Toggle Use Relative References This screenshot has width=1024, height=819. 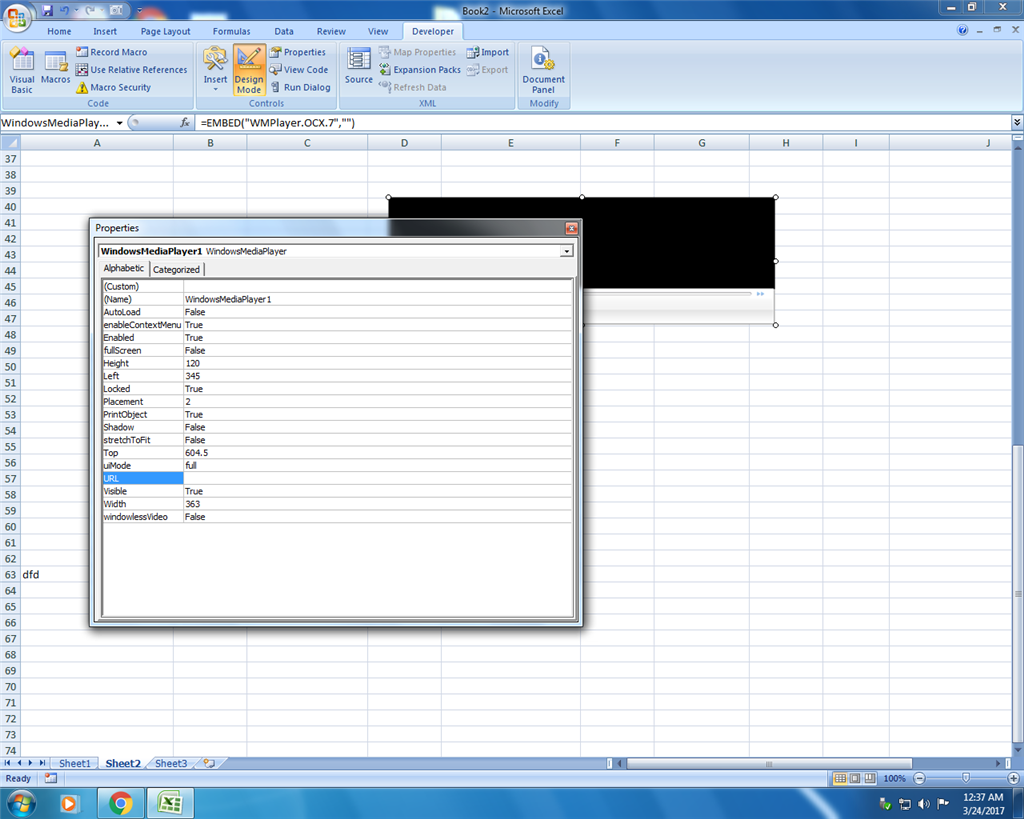click(131, 70)
